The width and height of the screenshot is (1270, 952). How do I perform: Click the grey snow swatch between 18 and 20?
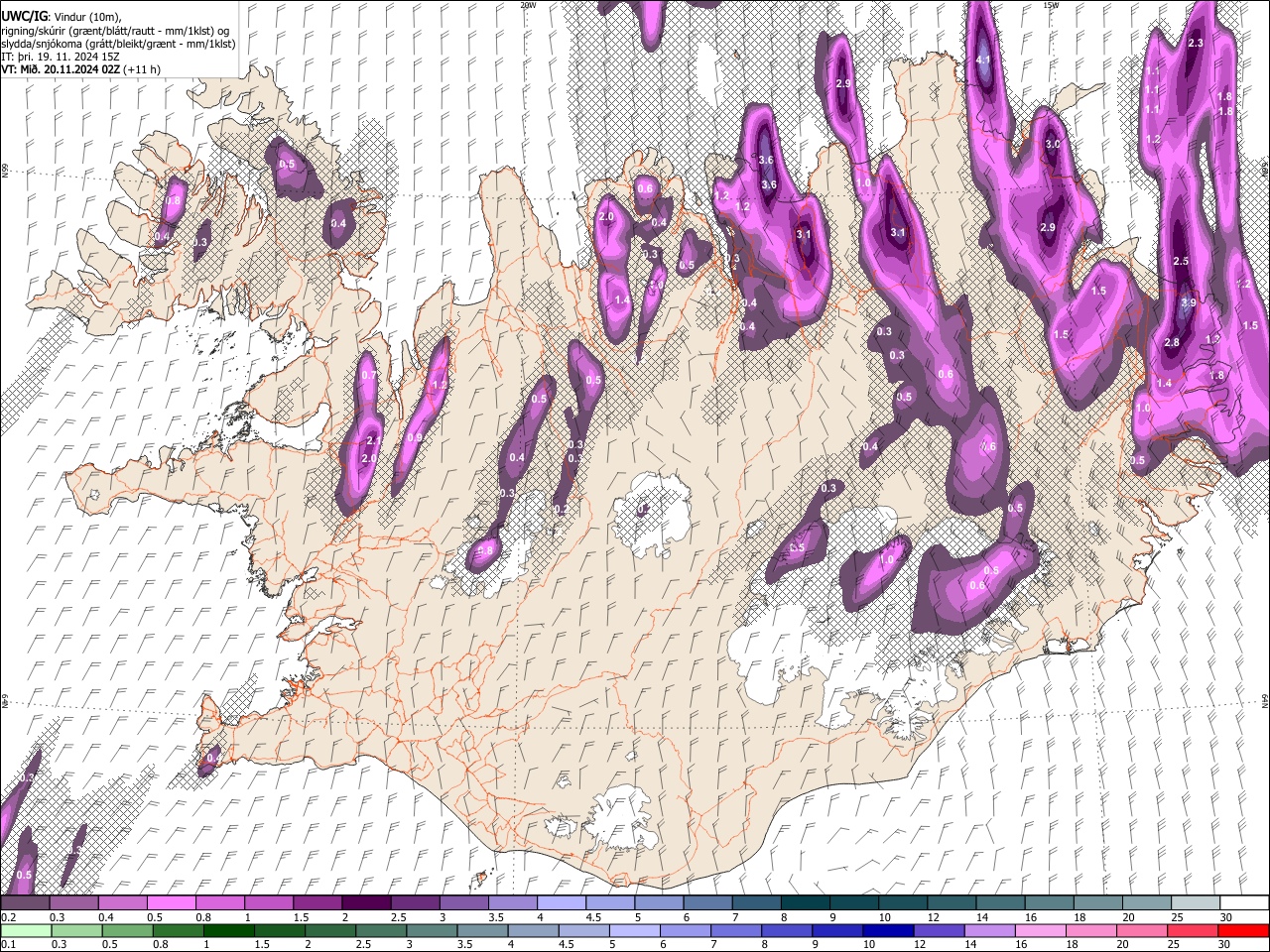point(1096,903)
